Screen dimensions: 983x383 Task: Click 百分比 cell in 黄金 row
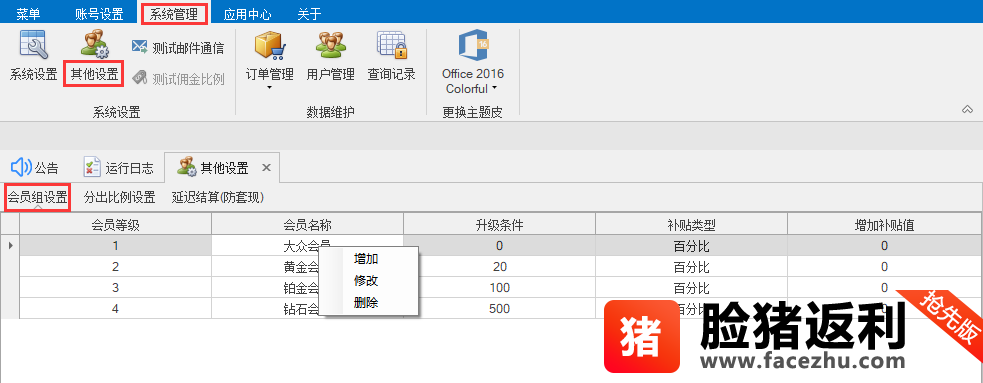click(x=691, y=266)
